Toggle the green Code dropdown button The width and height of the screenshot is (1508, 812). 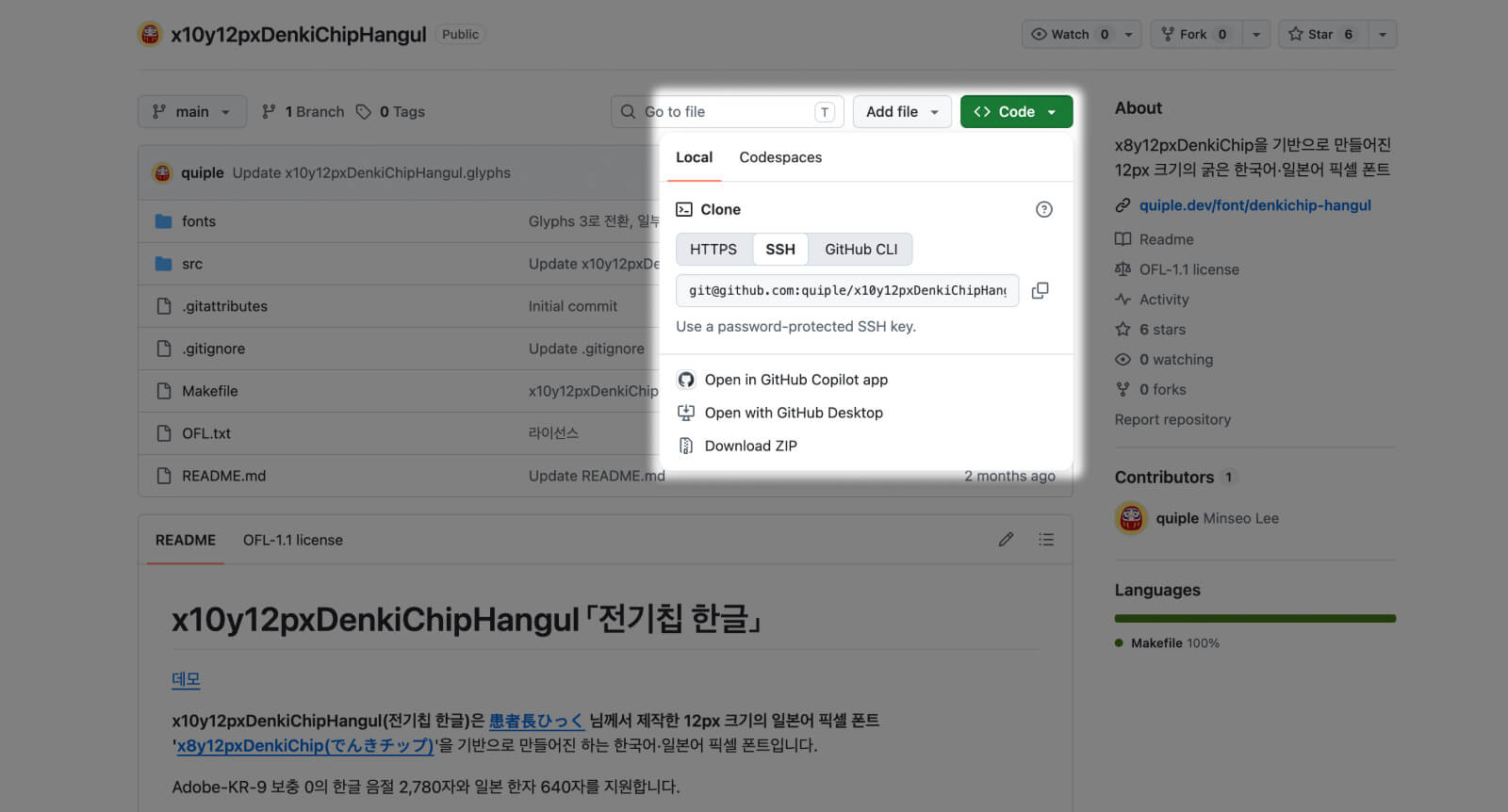tap(1016, 111)
